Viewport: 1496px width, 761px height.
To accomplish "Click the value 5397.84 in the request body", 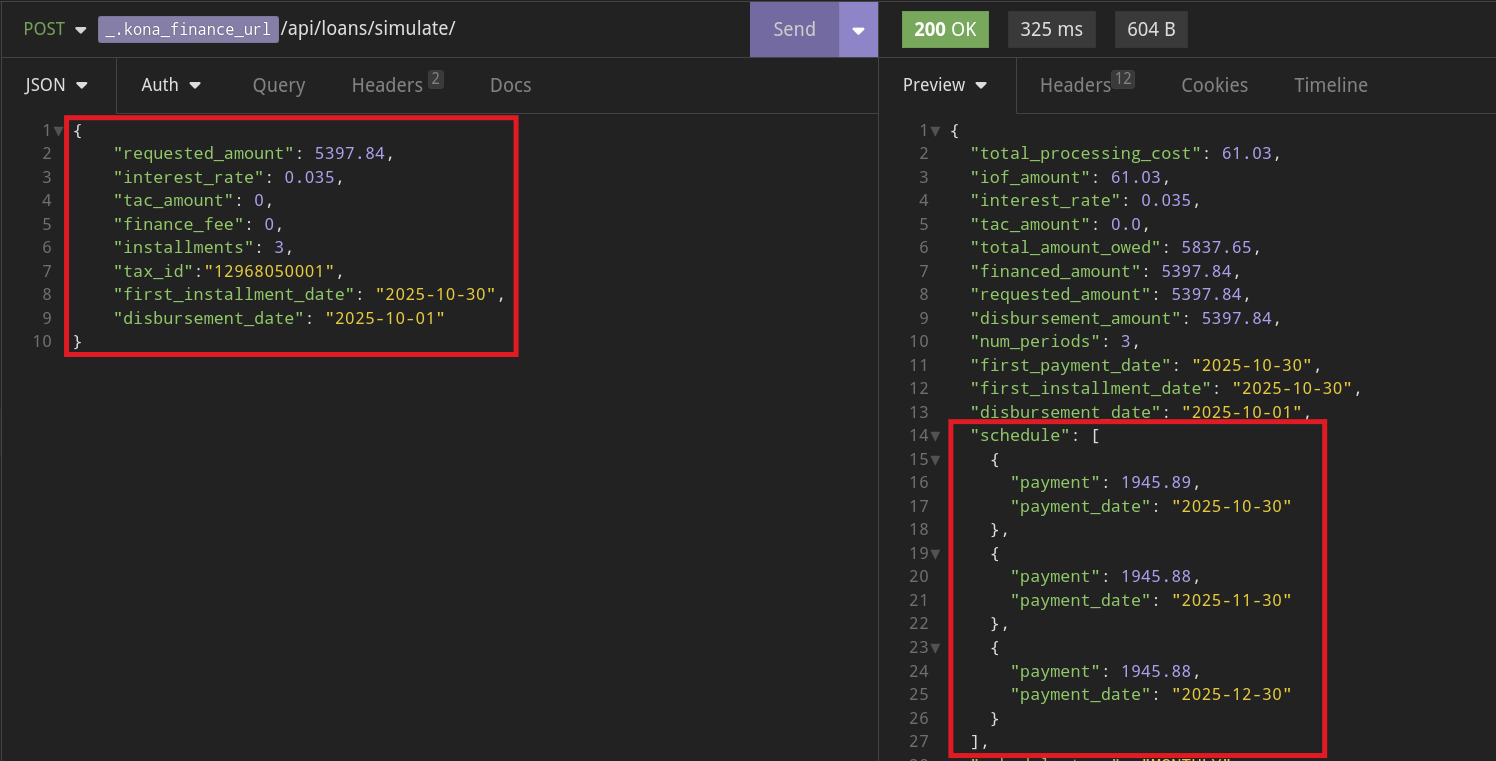I will click(350, 153).
